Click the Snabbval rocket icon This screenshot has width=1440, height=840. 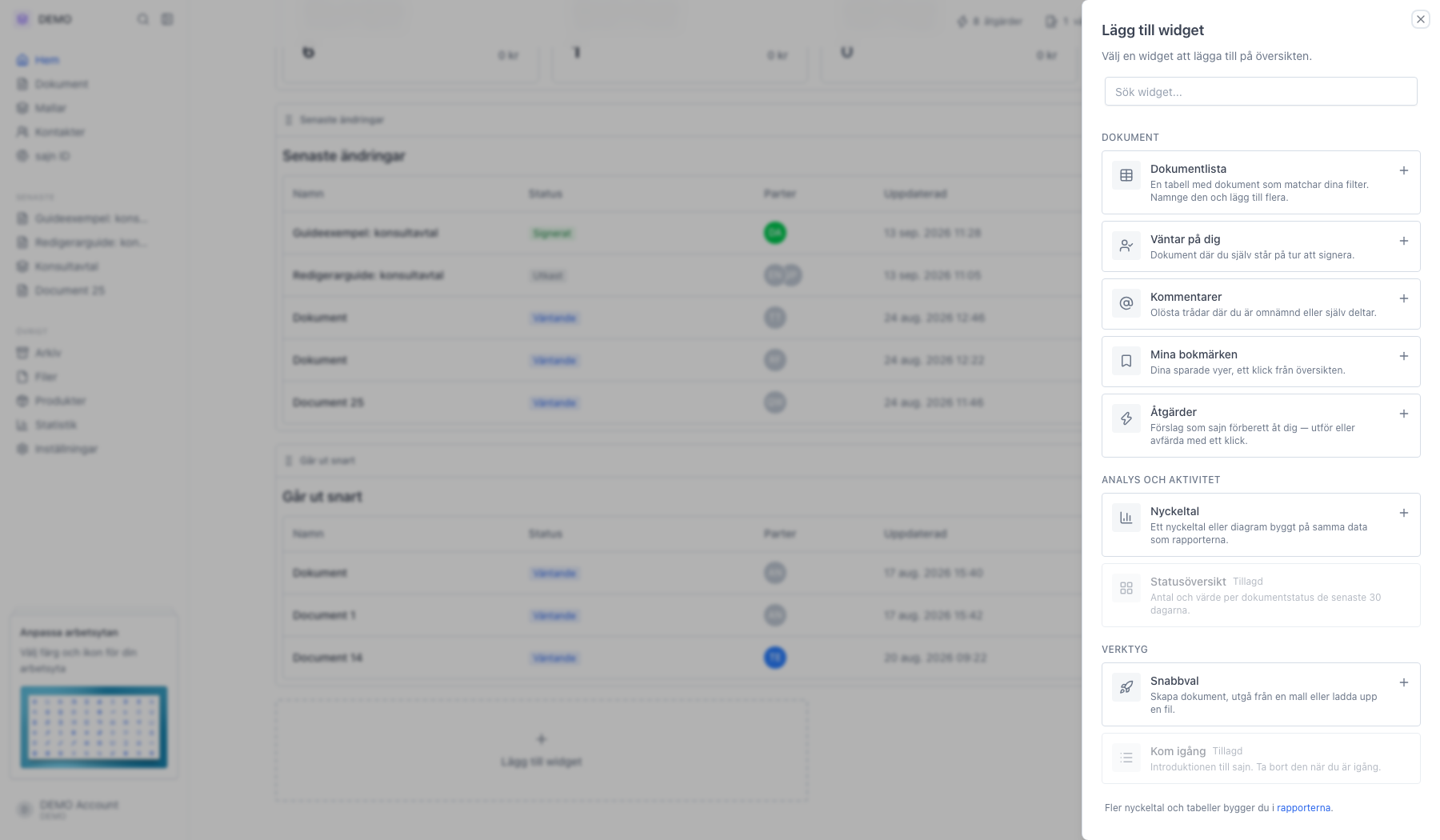[1126, 687]
